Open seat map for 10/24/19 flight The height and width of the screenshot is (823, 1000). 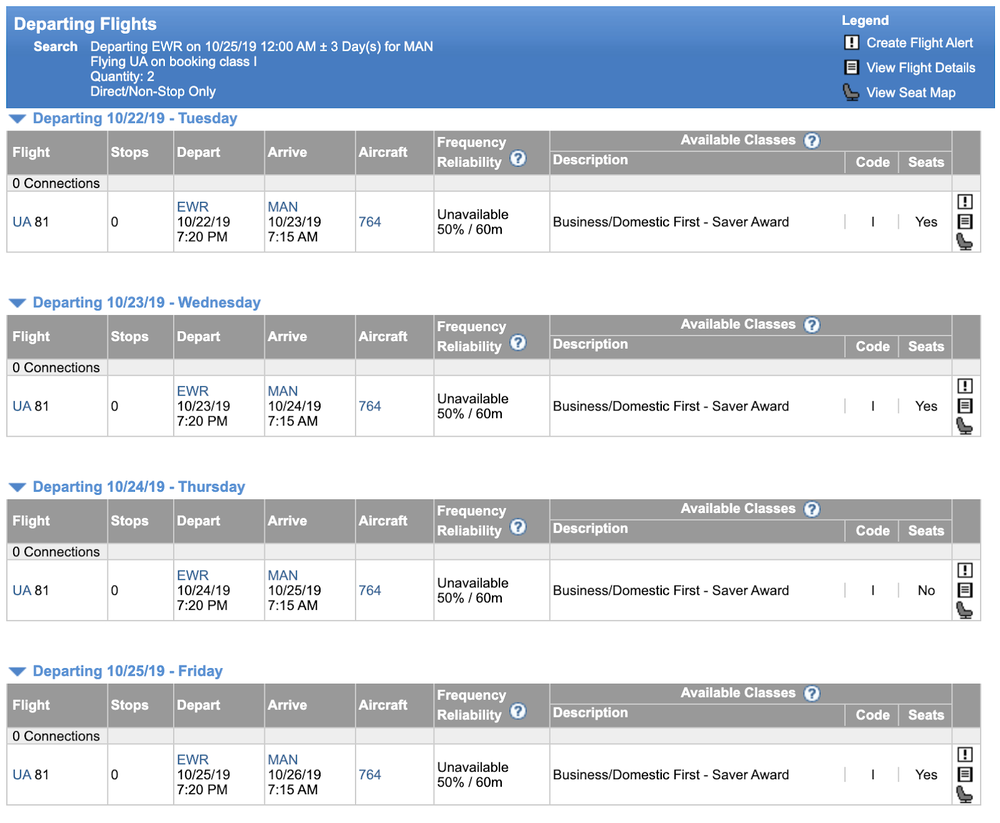964,610
